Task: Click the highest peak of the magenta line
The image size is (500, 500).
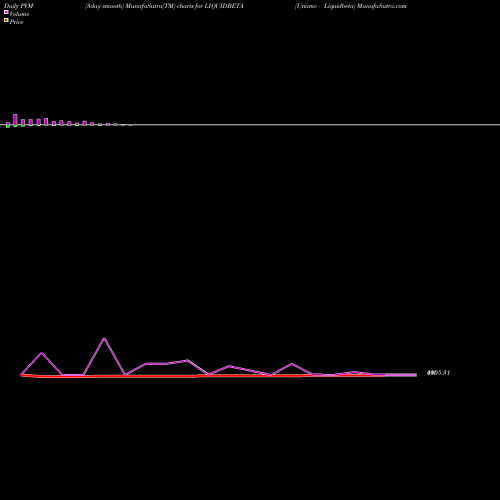Action: 104,339
